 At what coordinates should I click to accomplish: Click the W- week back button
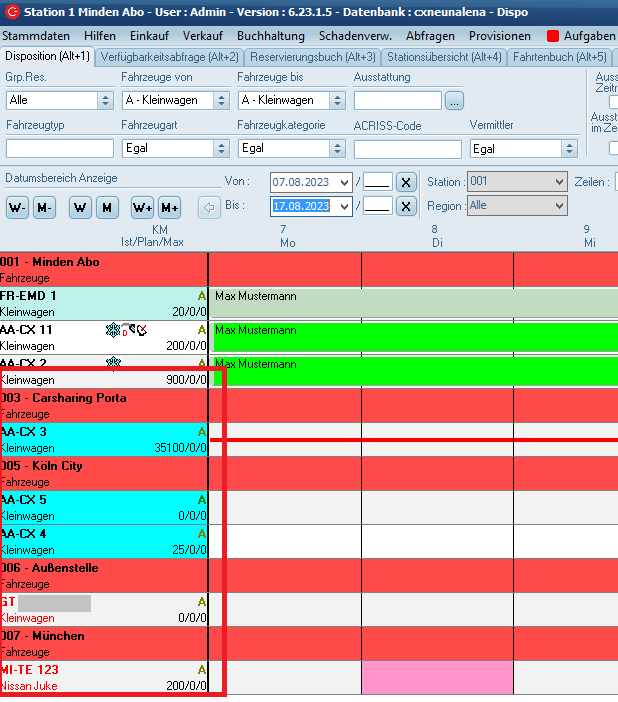click(17, 208)
